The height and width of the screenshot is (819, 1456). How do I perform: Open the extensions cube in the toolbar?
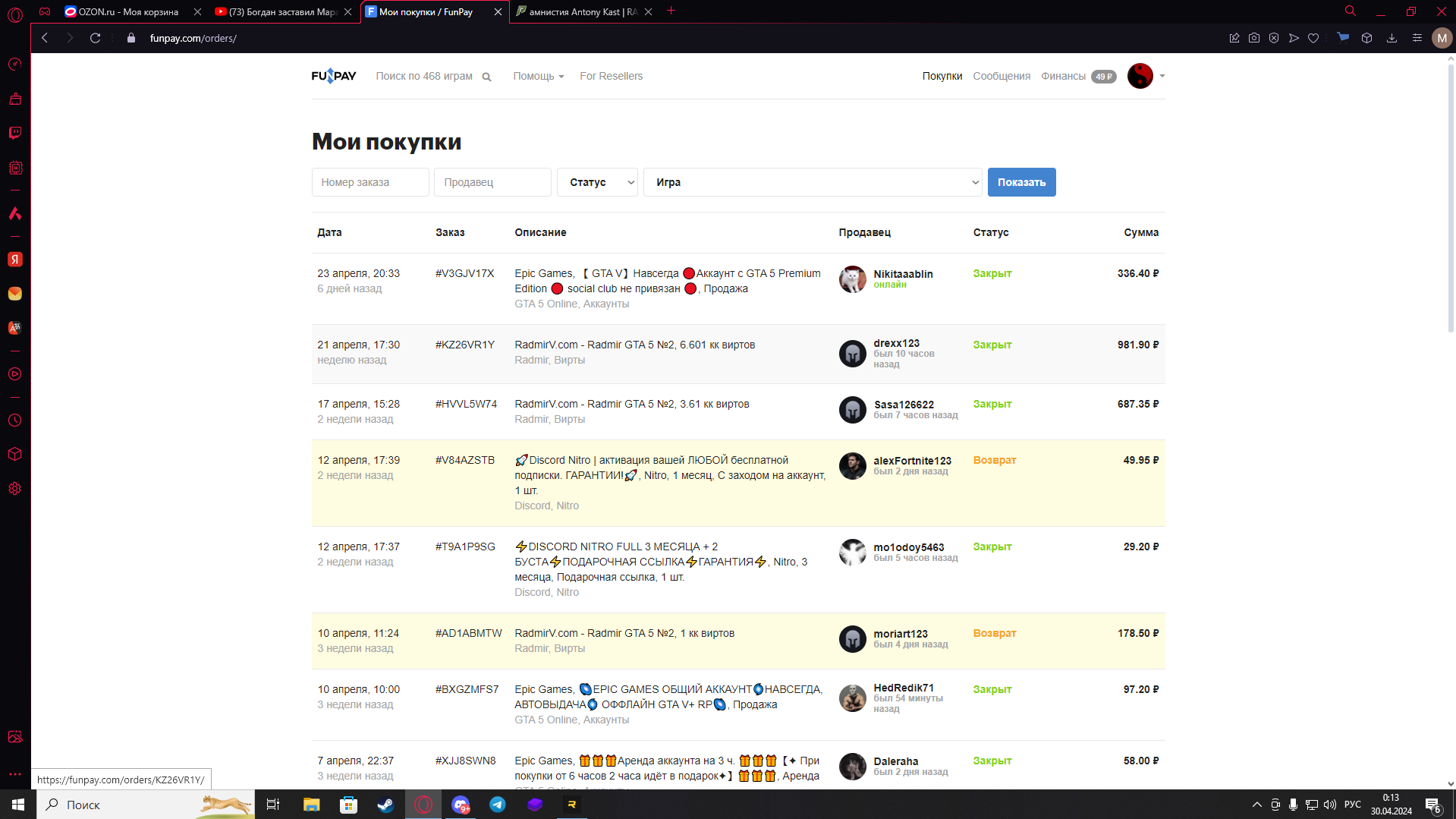1366,38
